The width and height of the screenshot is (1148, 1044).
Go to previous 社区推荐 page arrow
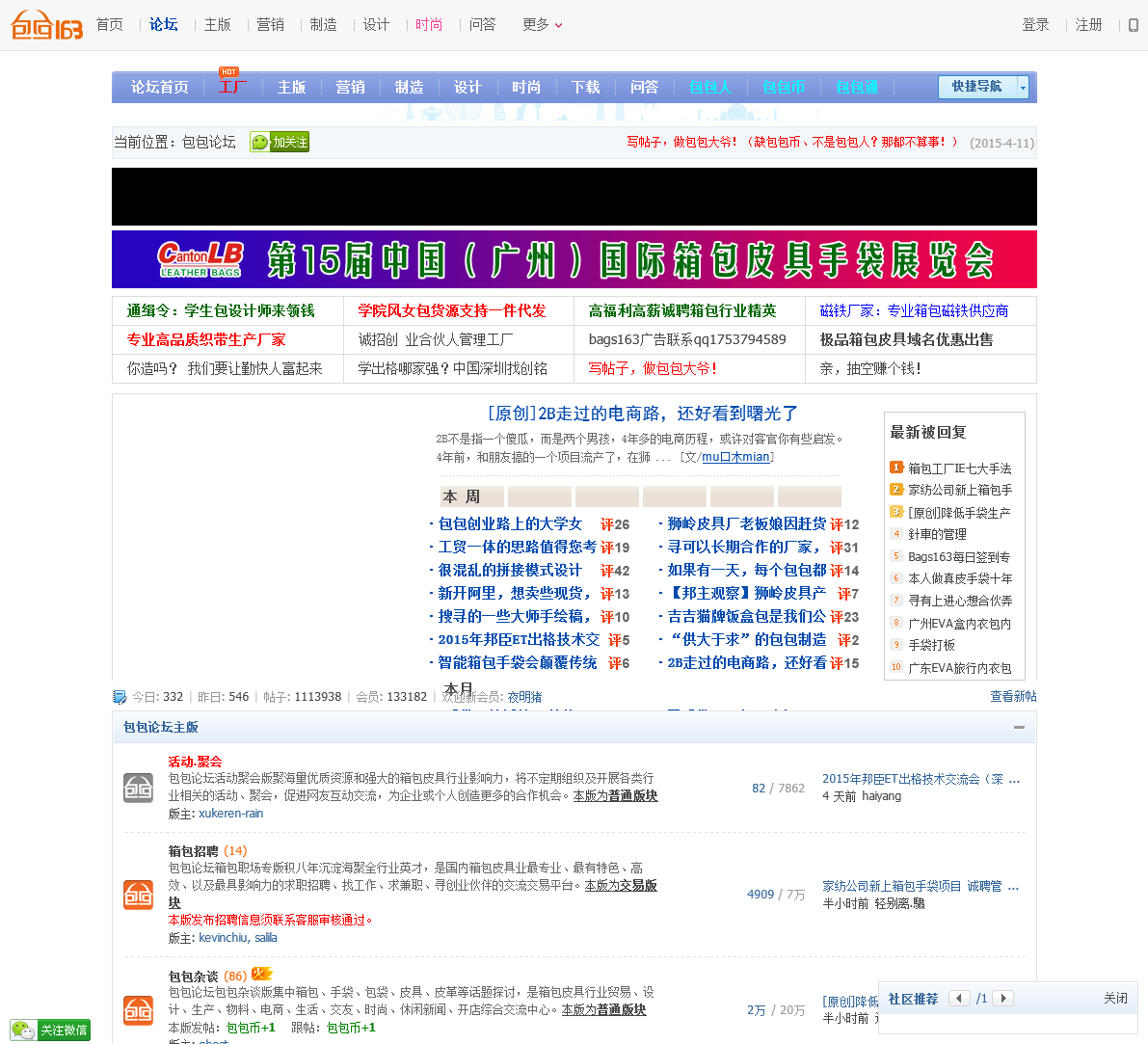pos(959,998)
